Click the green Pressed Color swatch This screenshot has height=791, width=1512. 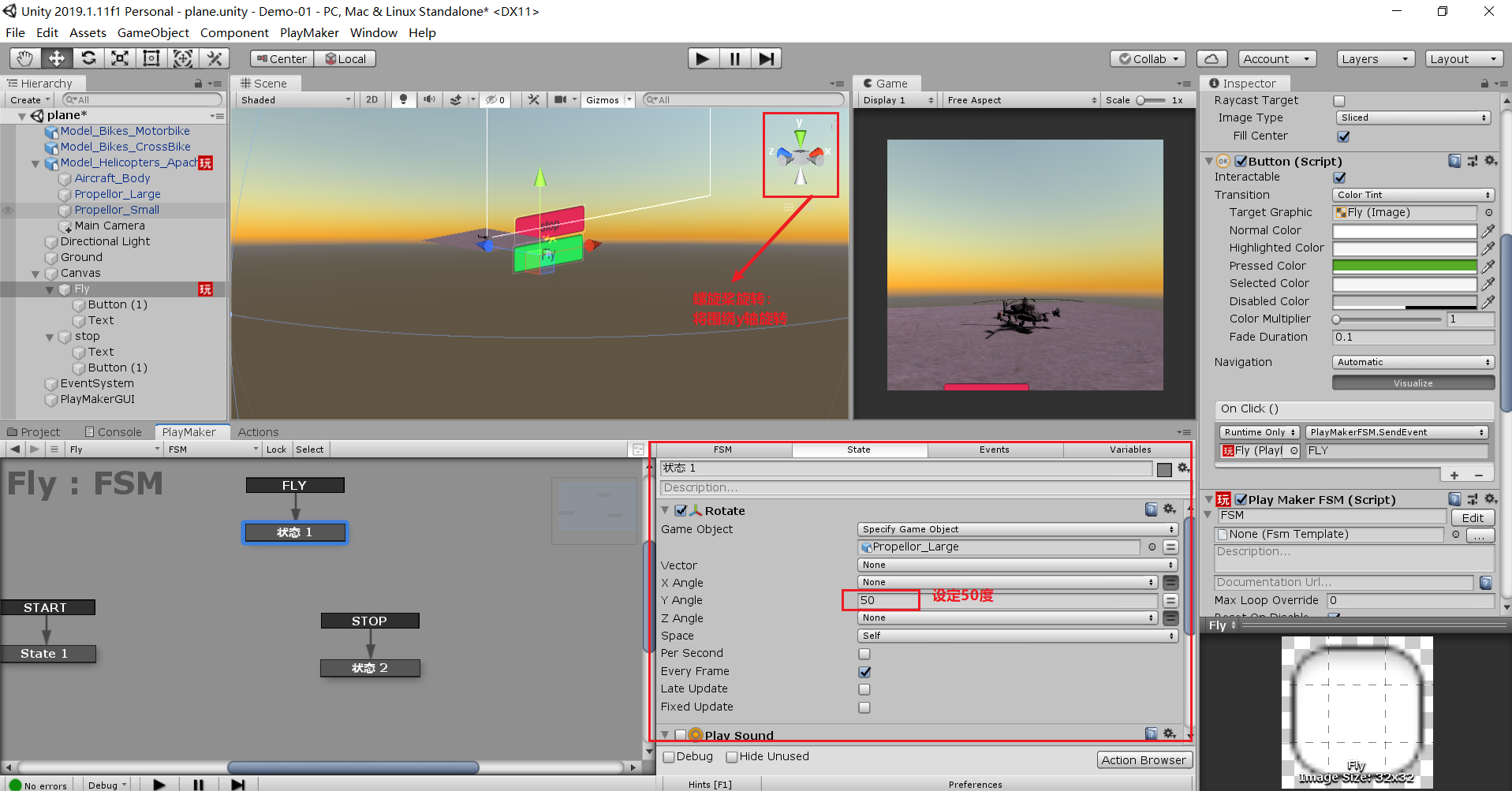[x=1404, y=266]
